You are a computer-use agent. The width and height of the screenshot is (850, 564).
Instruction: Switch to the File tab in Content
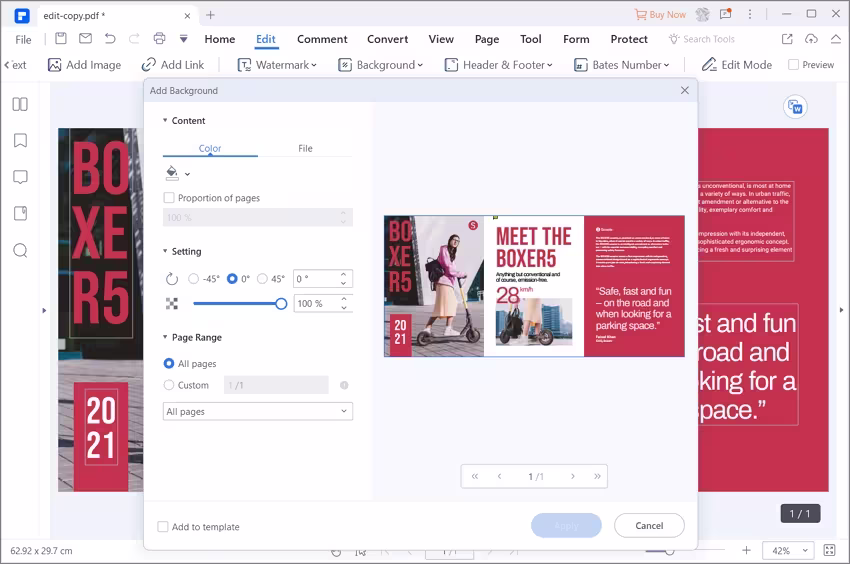click(x=305, y=149)
